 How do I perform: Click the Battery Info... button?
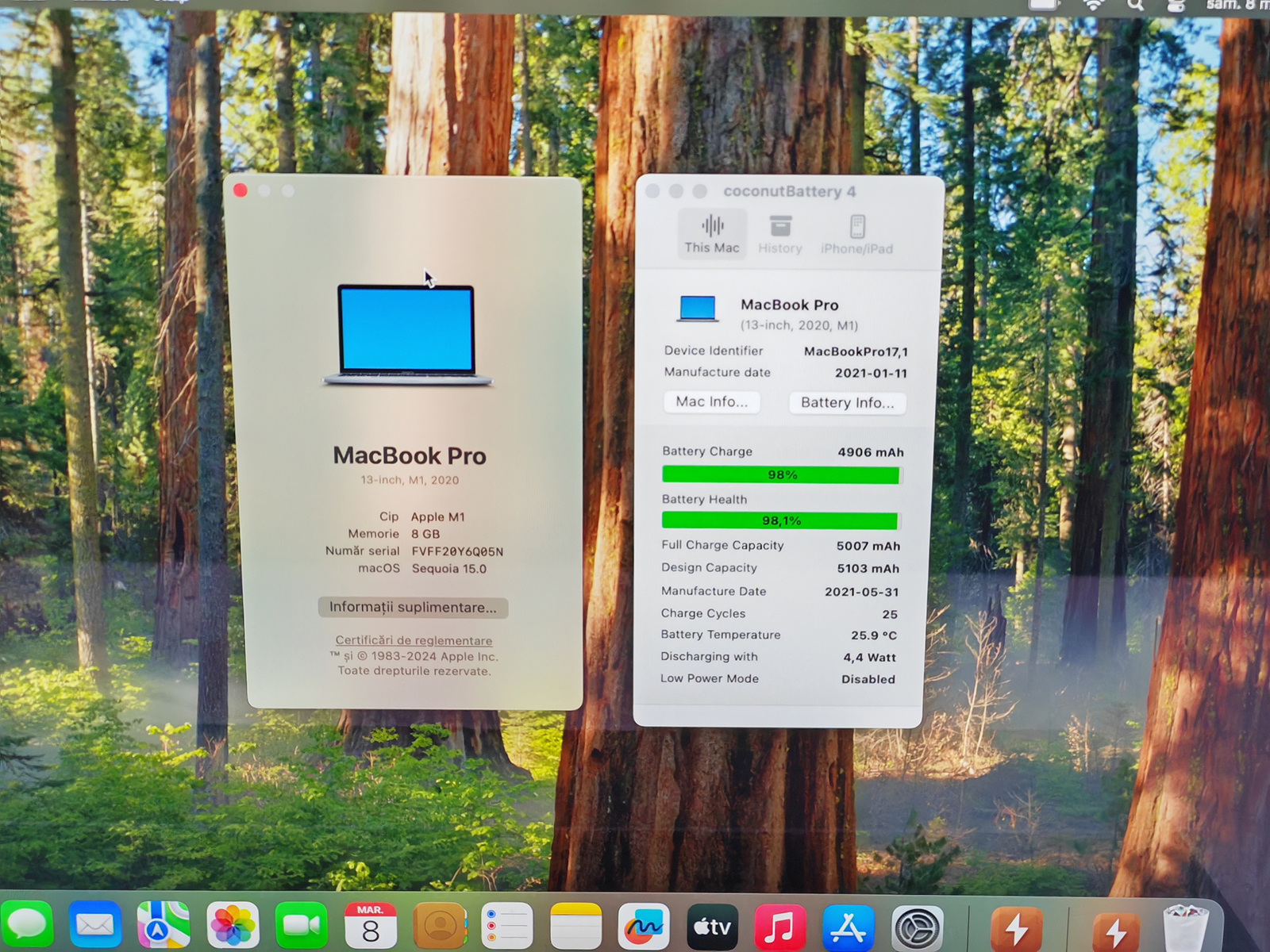click(847, 403)
